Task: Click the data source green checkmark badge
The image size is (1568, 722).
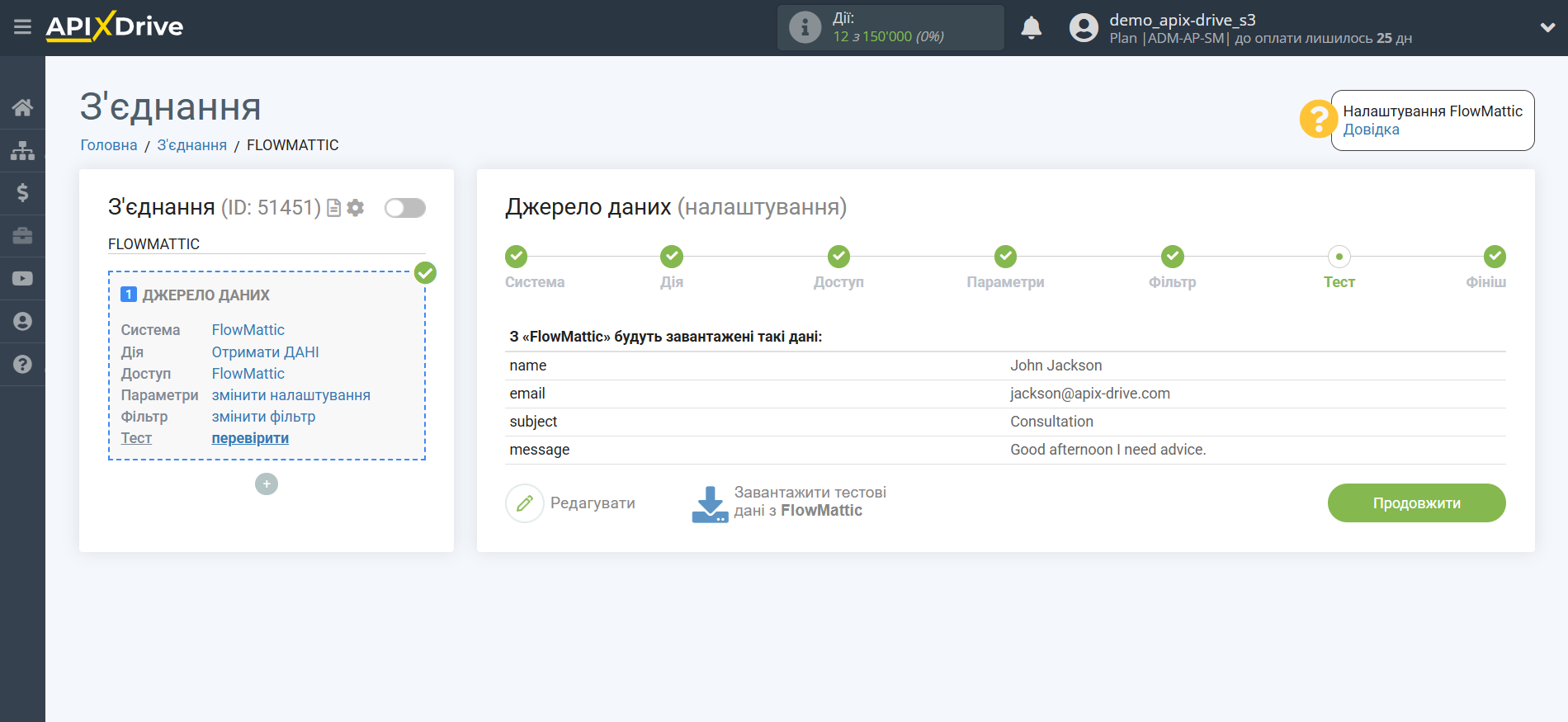Action: click(x=425, y=272)
